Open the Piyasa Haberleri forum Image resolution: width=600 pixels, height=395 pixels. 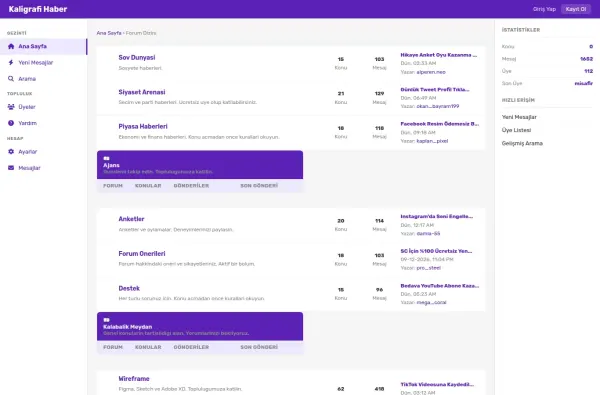143,126
